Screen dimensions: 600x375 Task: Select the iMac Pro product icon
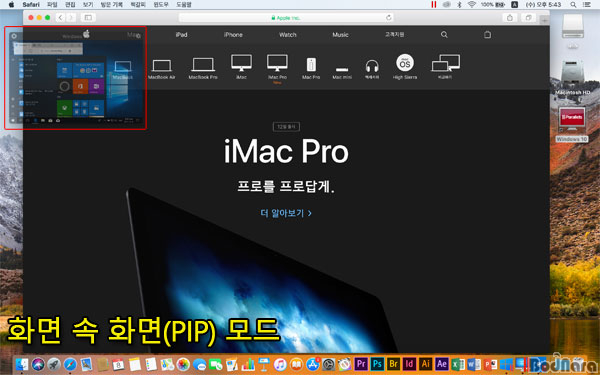(x=277, y=68)
